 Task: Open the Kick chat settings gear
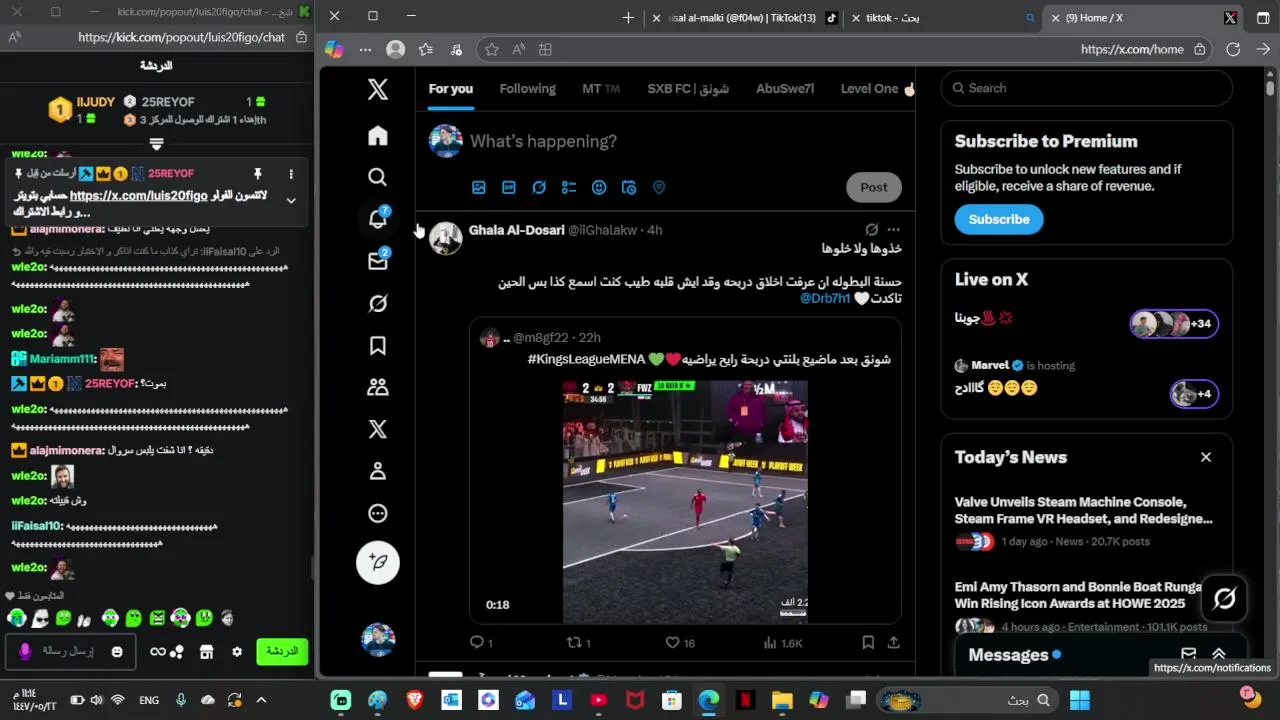pyautogui.click(x=237, y=652)
